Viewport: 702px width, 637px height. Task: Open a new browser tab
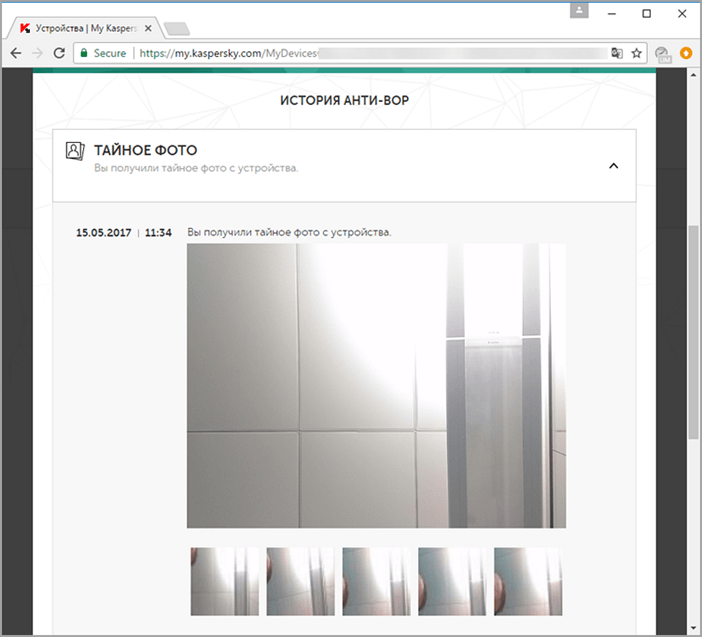pyautogui.click(x=177, y=29)
